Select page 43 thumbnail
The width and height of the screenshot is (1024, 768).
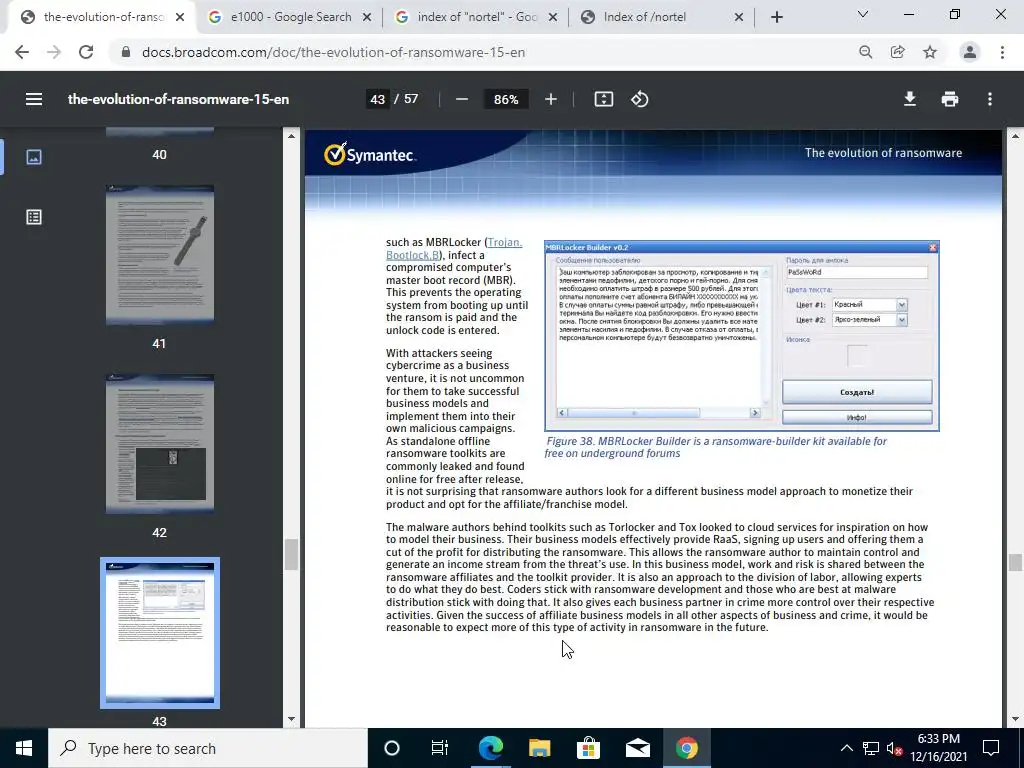click(x=160, y=633)
